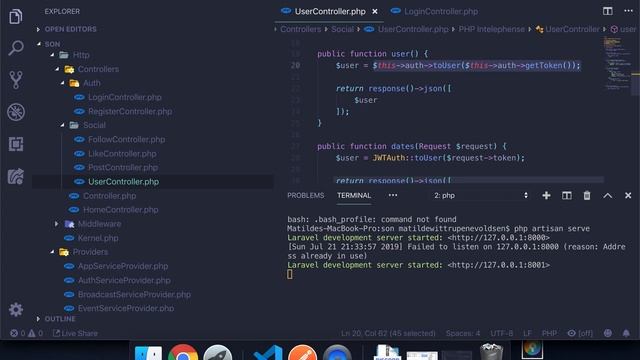Change end of line via LF
Screen dimensions: 640x360
[527, 333]
